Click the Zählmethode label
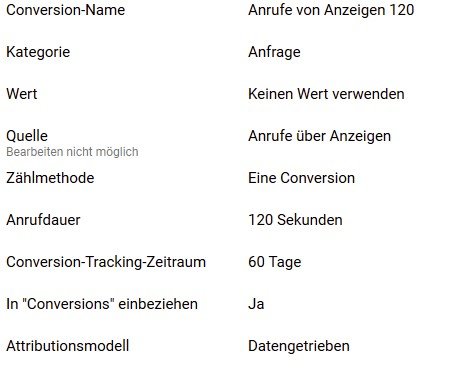Image resolution: width=465 pixels, height=370 pixels. [50, 178]
